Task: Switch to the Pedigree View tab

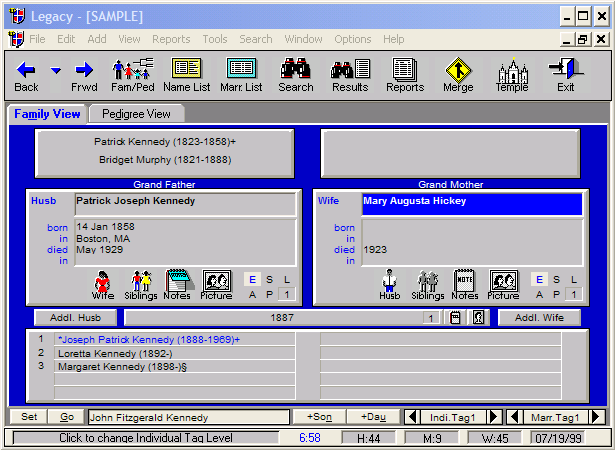Action: [x=136, y=114]
